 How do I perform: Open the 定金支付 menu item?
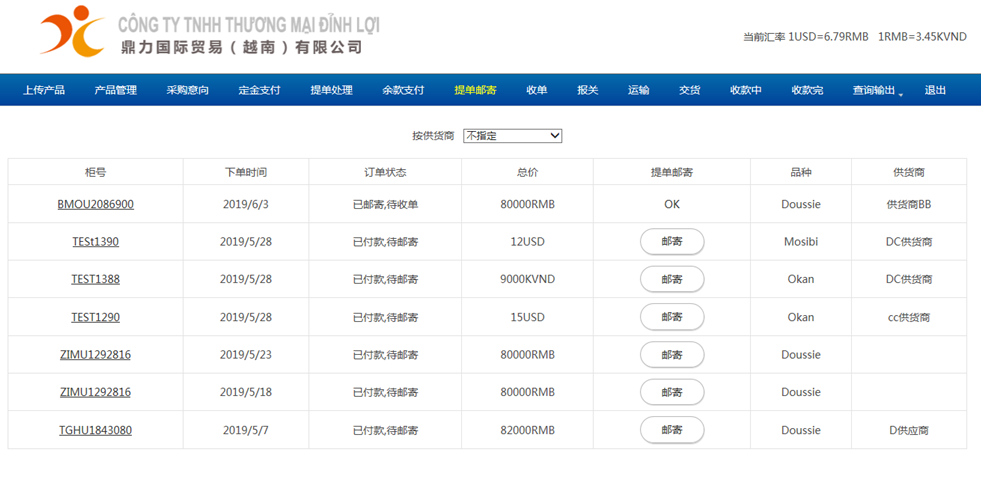[260, 90]
